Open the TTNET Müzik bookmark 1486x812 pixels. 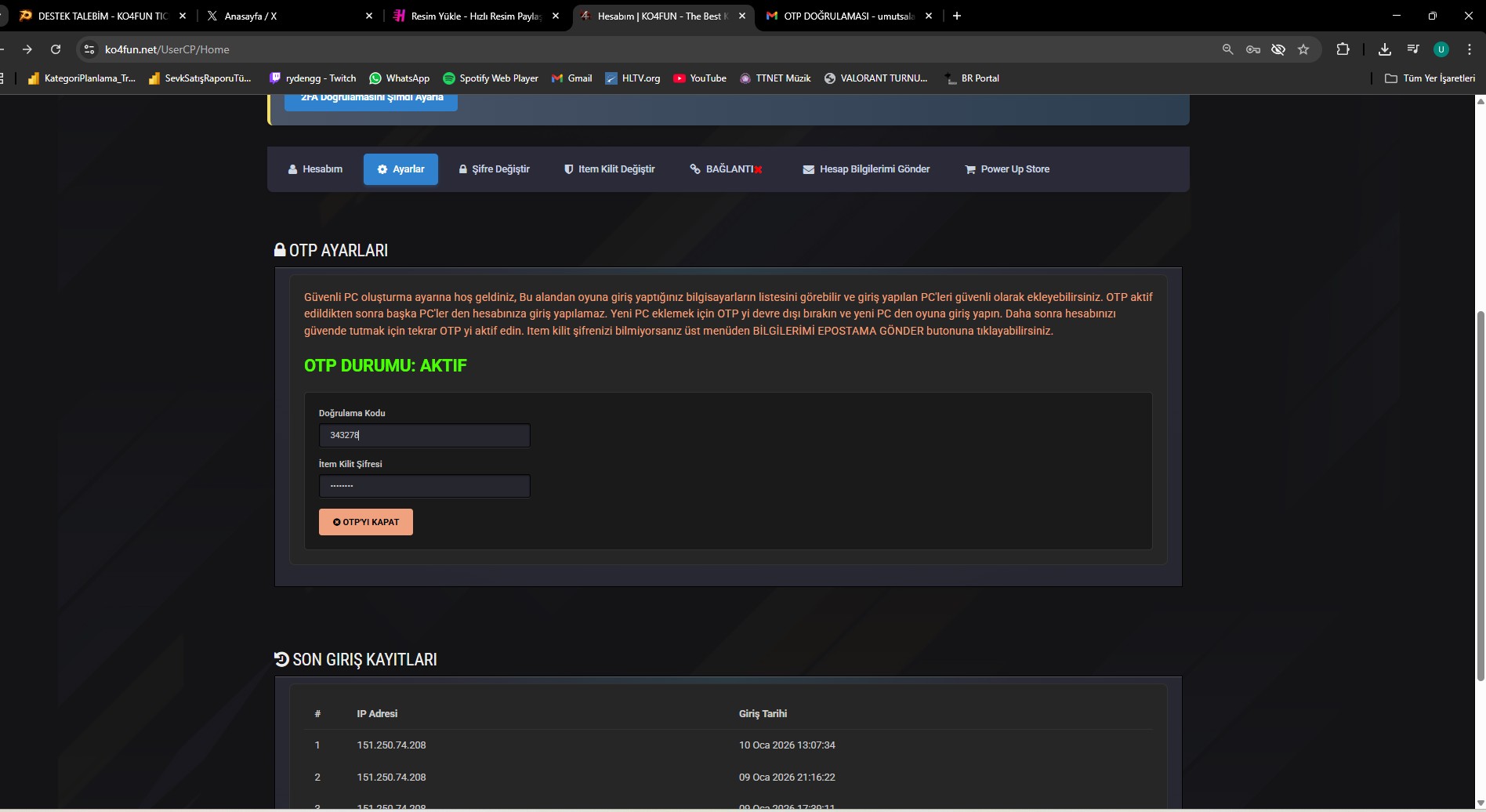(x=775, y=78)
